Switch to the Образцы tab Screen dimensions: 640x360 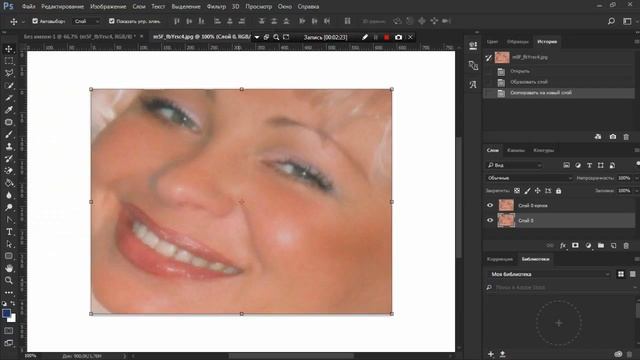coord(517,42)
